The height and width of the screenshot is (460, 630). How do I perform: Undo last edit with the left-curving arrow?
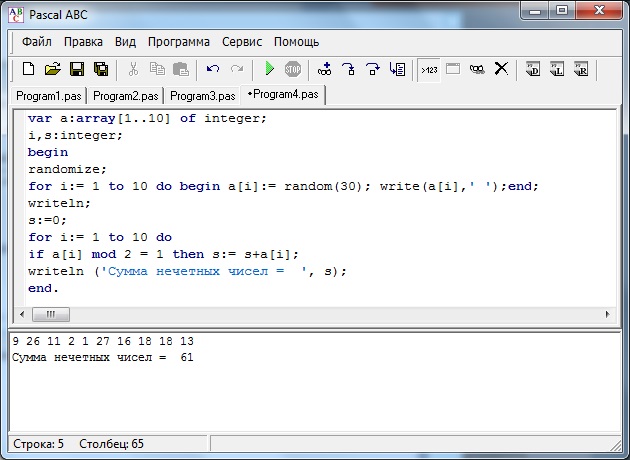click(x=213, y=69)
